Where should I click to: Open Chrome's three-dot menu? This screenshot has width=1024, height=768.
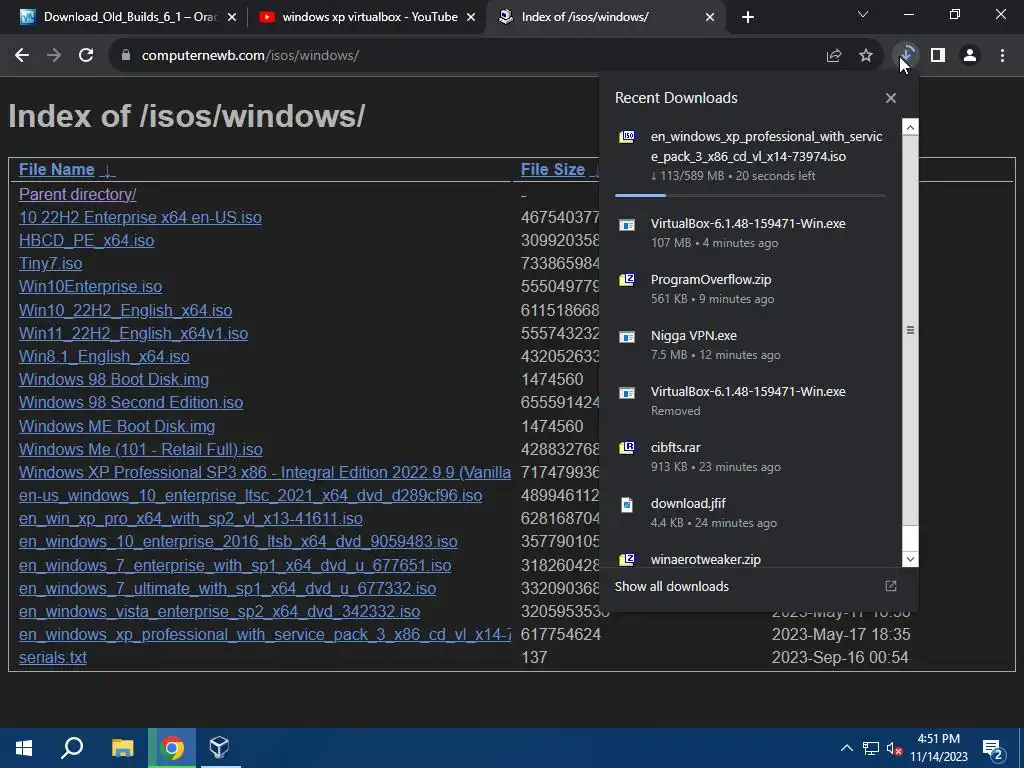click(x=1002, y=56)
